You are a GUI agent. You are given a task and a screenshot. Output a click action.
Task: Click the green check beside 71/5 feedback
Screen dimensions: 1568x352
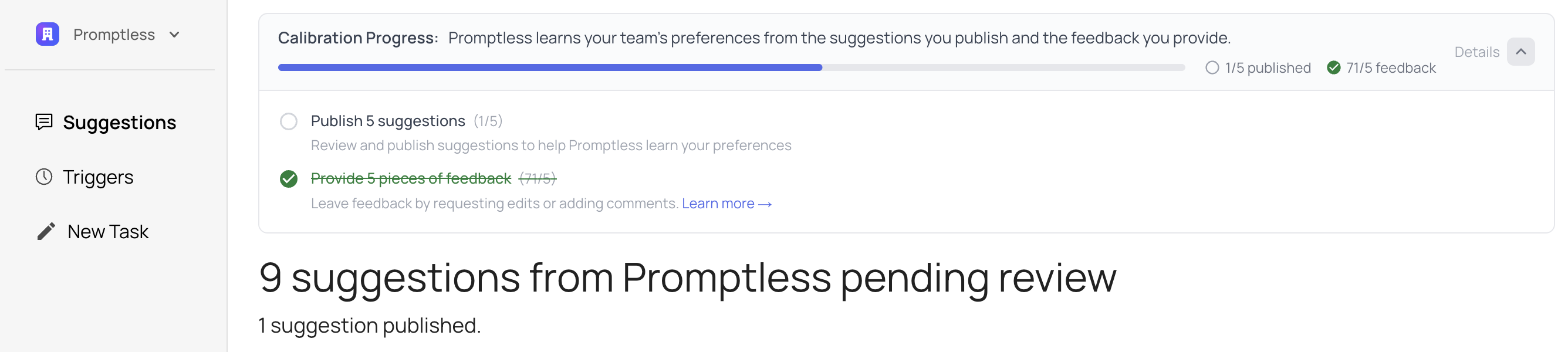pos(1333,67)
